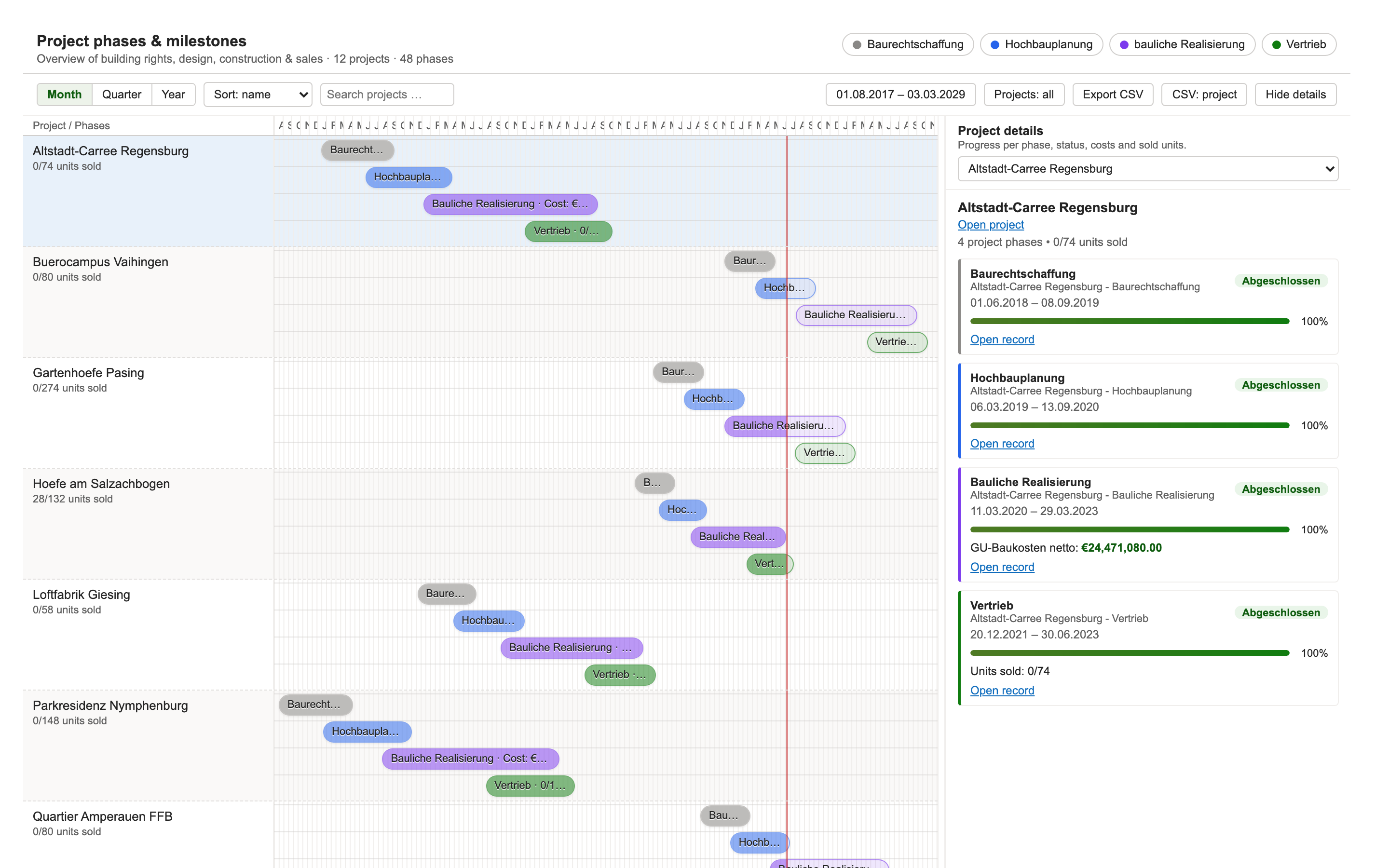Switch to Month view
Screen dimensions: 1389x868
pyautogui.click(x=64, y=94)
